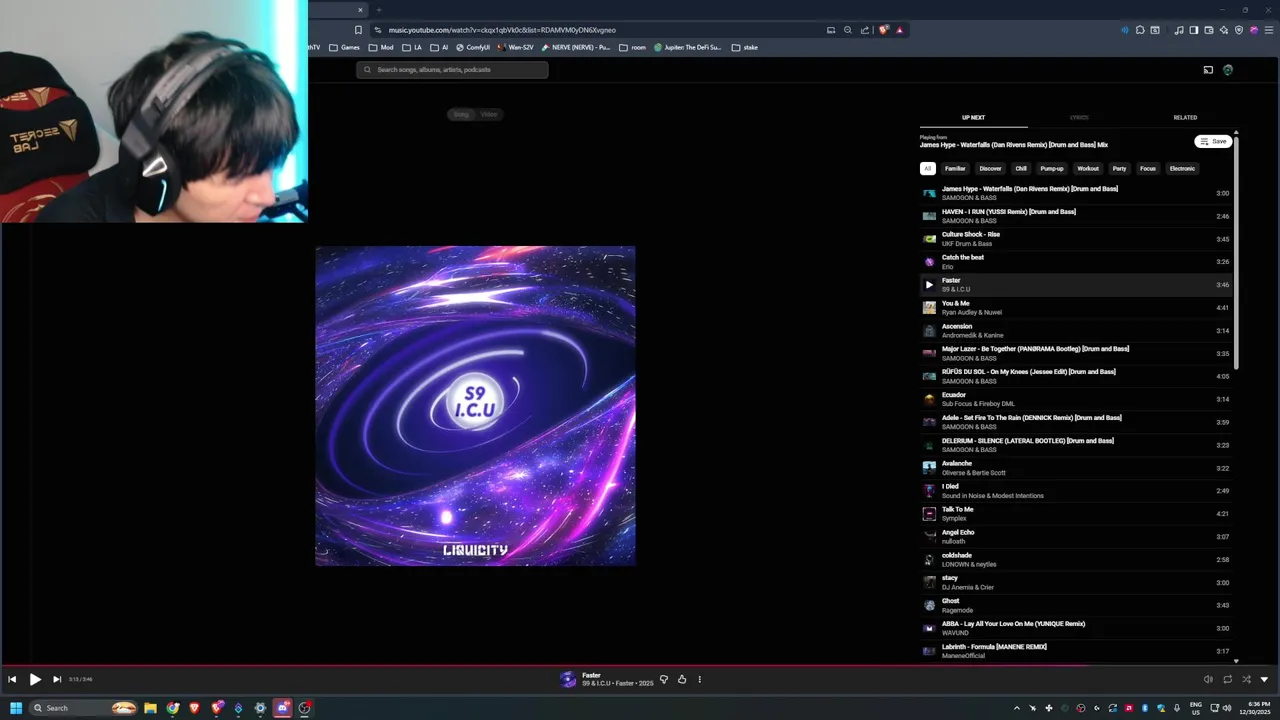Play Catch the beat by Erio

pos(1076,262)
